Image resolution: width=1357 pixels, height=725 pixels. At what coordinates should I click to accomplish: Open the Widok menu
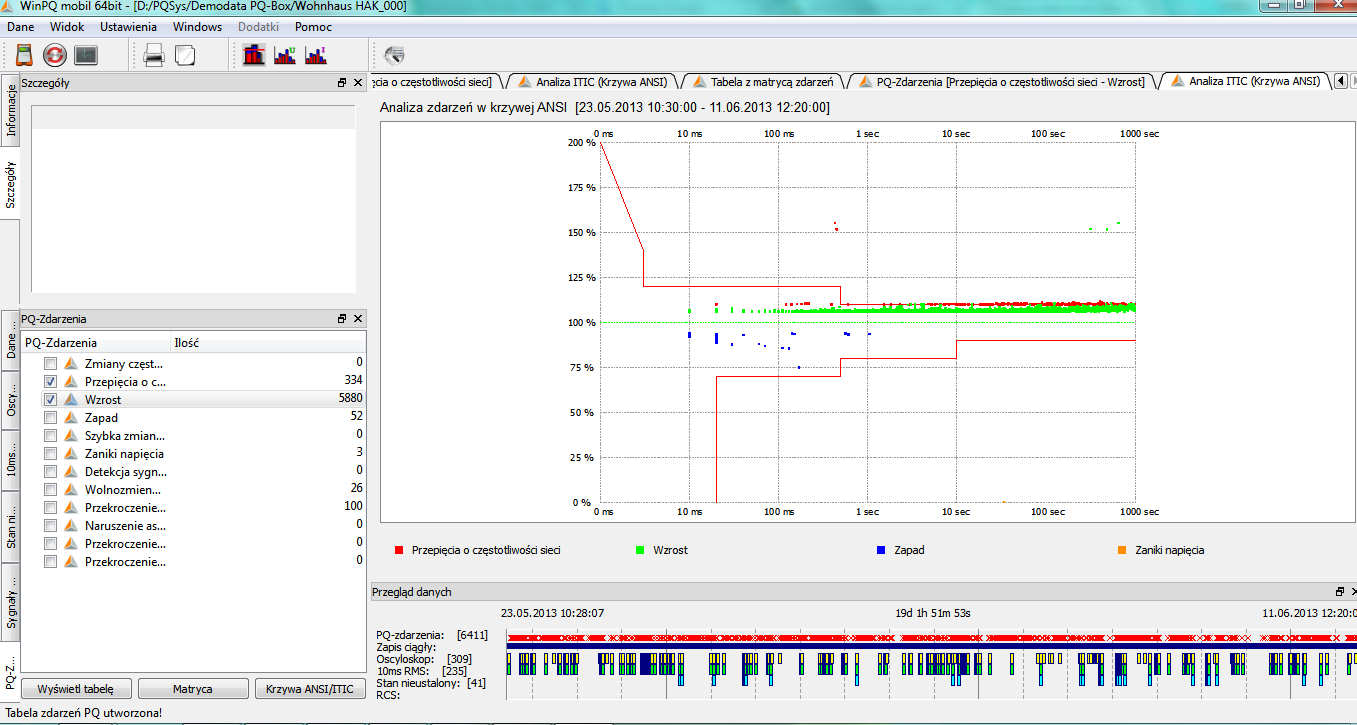tap(67, 27)
